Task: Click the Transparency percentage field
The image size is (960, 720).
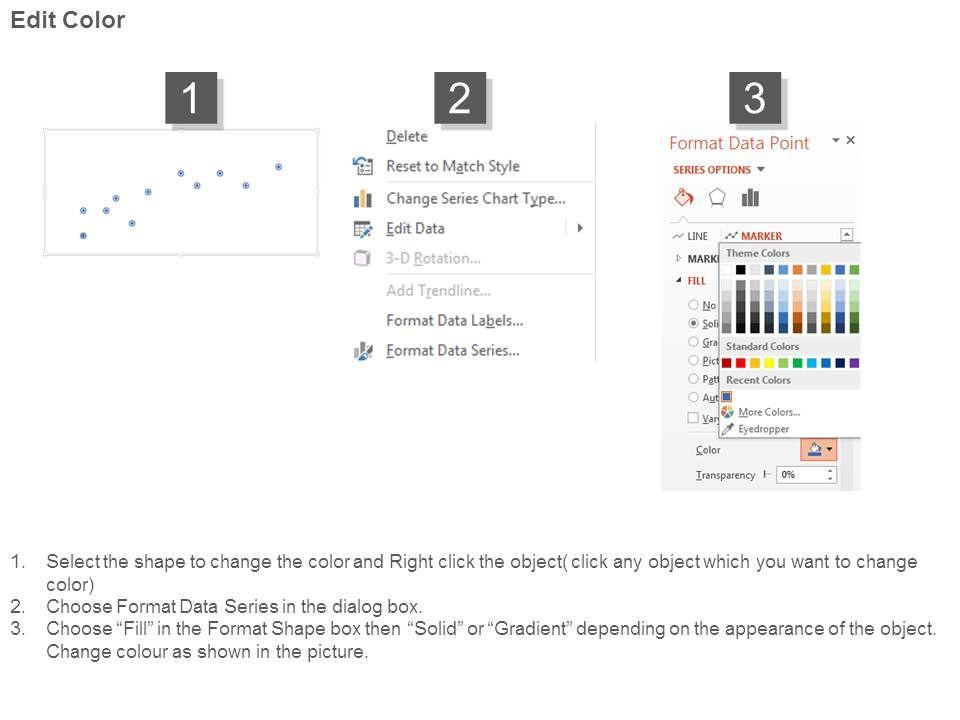Action: pos(801,475)
